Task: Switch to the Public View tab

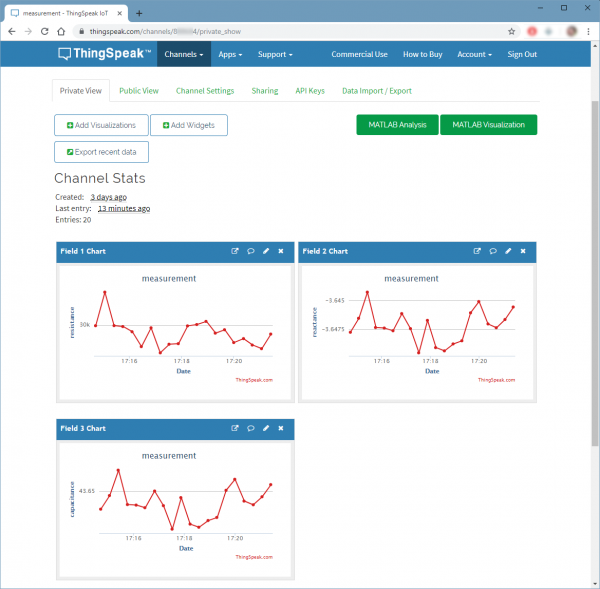Action: click(138, 91)
